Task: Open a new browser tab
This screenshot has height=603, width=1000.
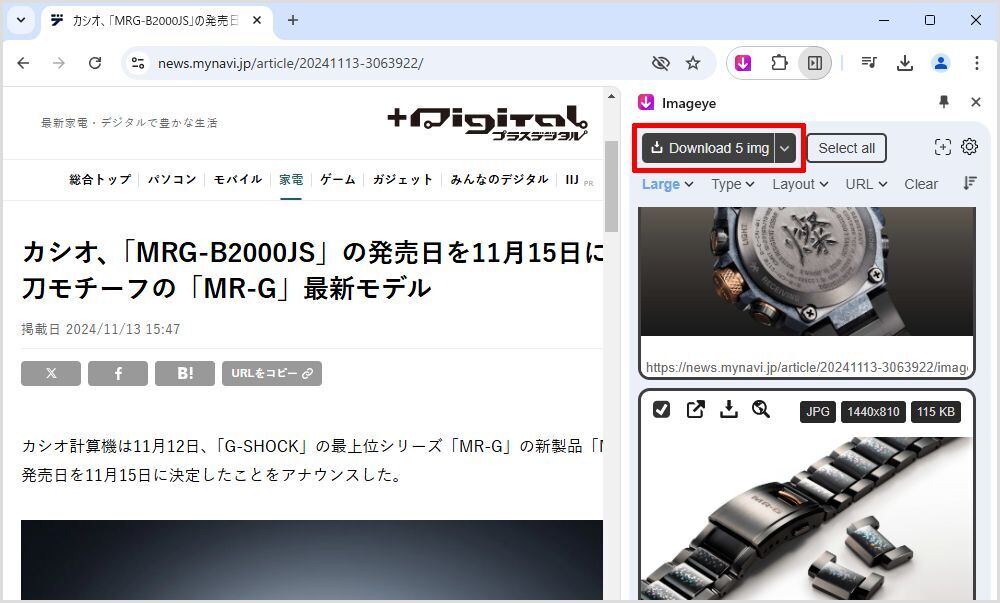Action: pos(293,20)
